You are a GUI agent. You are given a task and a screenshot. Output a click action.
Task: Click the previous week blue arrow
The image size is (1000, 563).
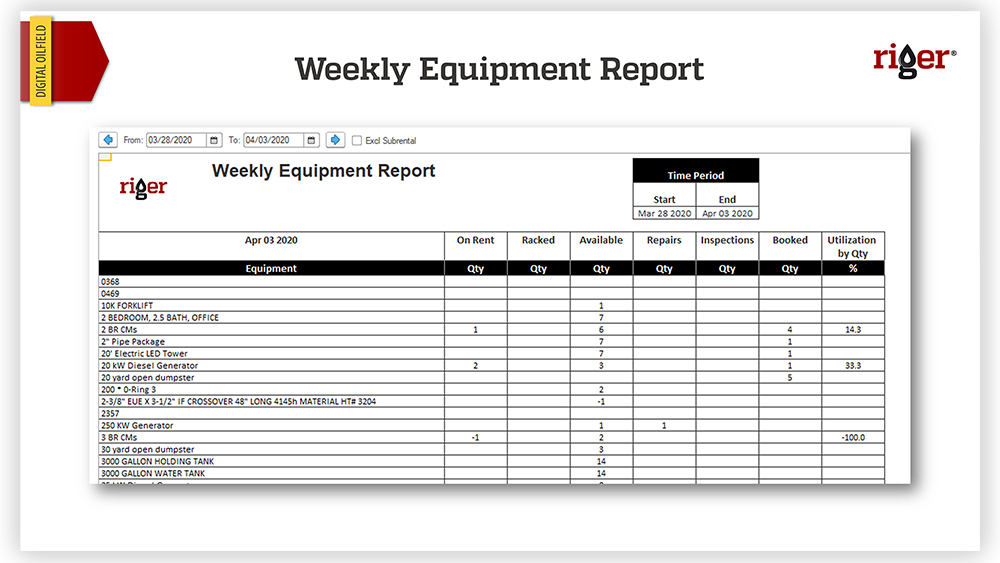pyautogui.click(x=108, y=140)
